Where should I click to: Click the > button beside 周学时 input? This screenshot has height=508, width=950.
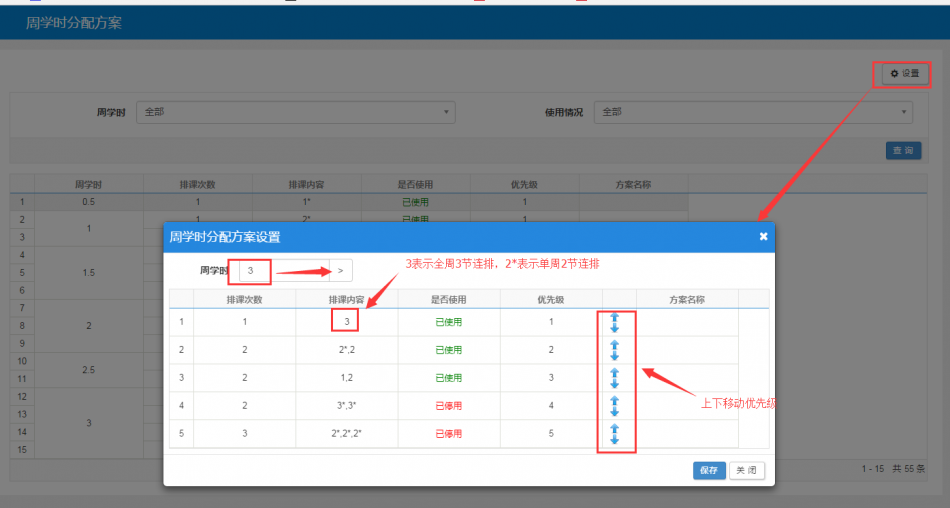(340, 270)
